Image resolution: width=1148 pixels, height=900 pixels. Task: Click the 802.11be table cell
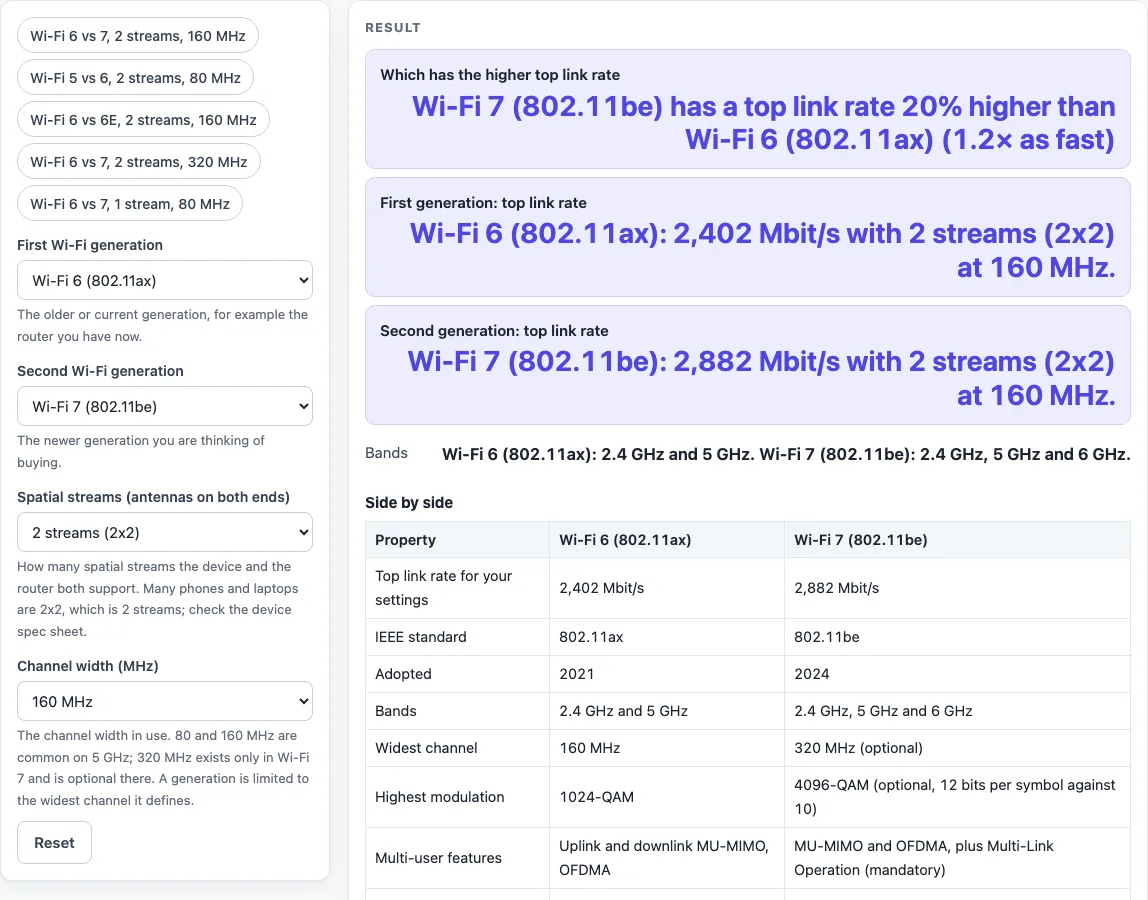(958, 637)
